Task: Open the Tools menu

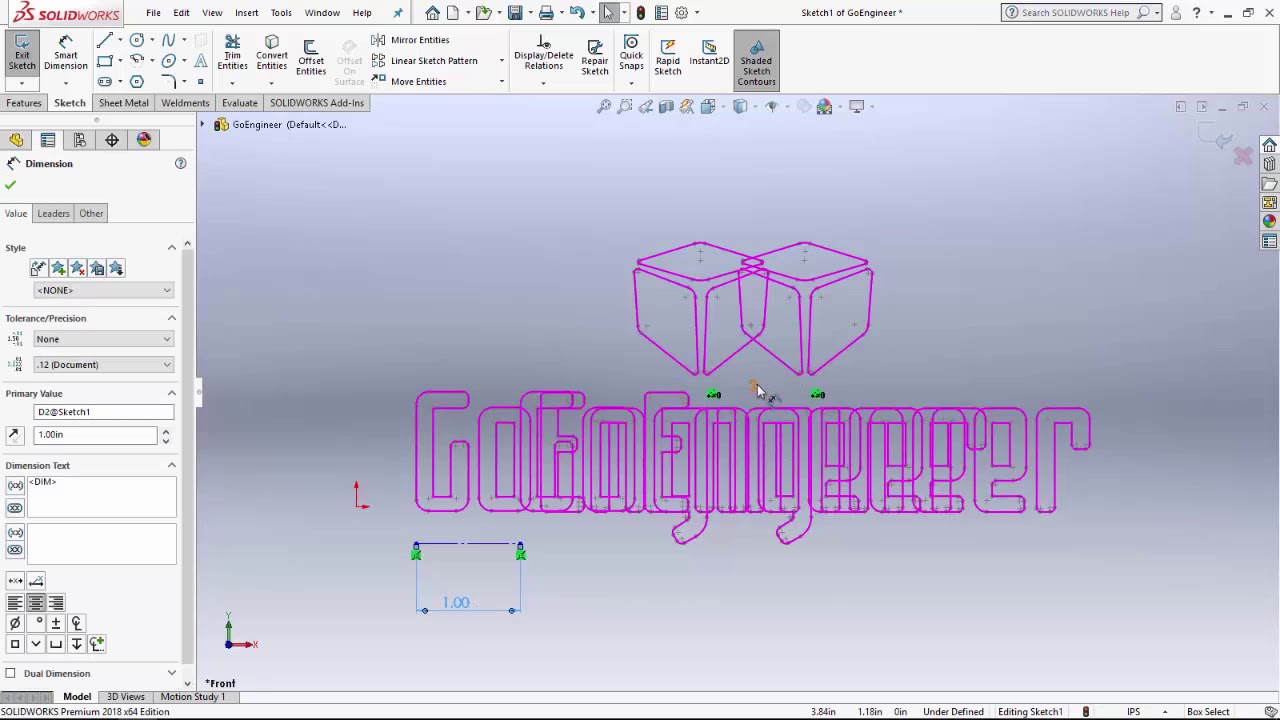Action: tap(281, 13)
